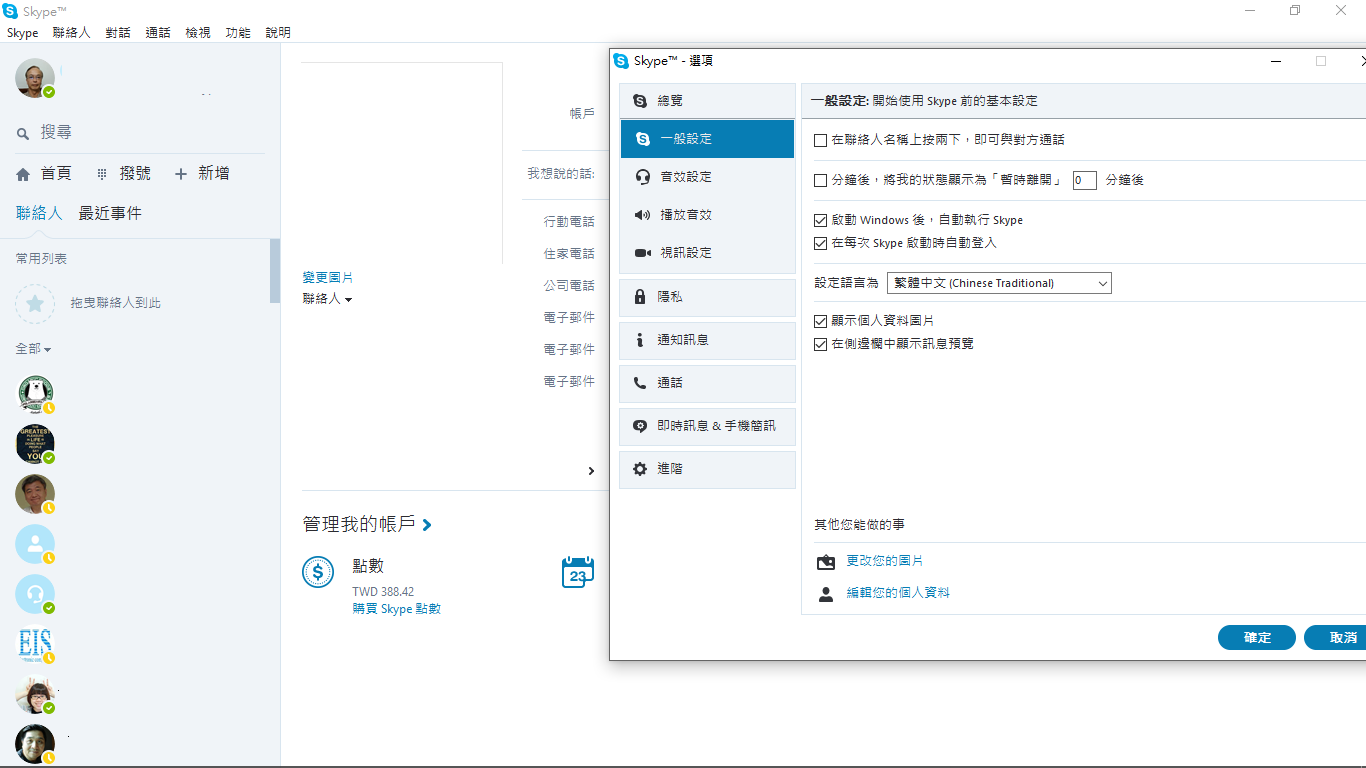Toggle 啟動 Windows 後自動執行 Skype checkbox
Screen dimensions: 1366x768
click(x=821, y=220)
